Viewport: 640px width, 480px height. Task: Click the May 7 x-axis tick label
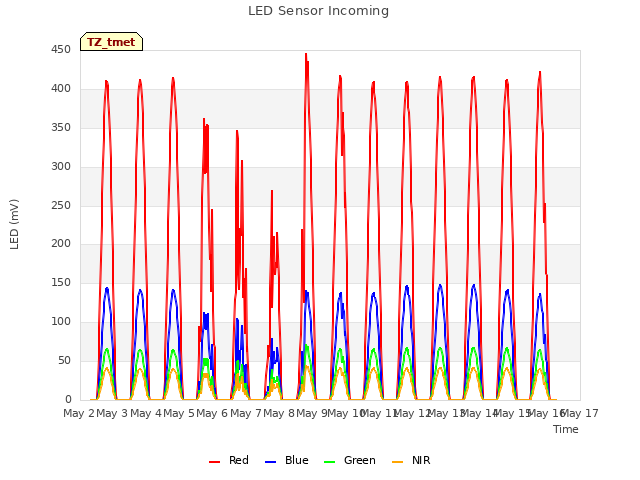click(246, 413)
